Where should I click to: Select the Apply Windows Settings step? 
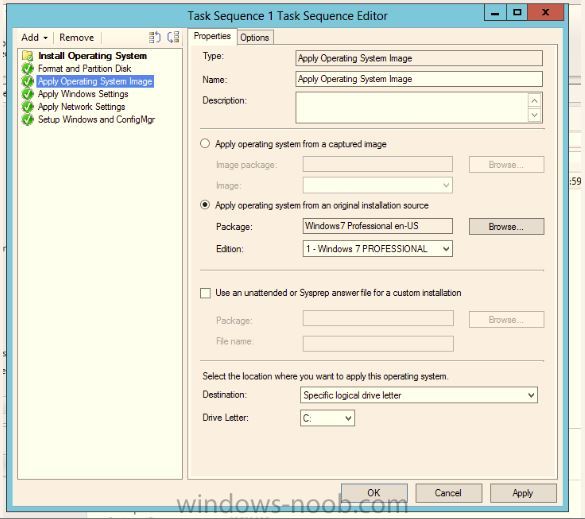click(x=83, y=94)
